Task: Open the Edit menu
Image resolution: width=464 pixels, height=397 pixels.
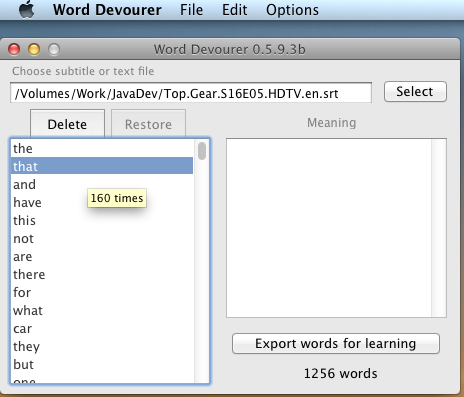Action: point(235,10)
